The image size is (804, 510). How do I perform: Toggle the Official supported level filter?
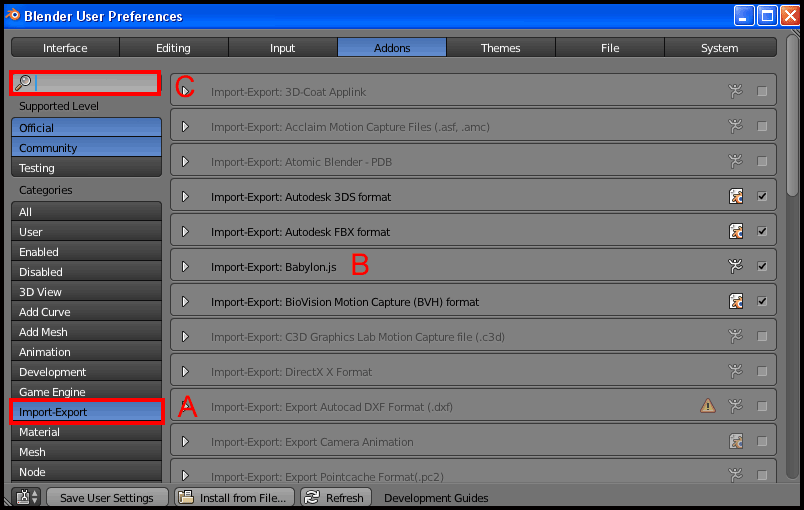point(86,127)
